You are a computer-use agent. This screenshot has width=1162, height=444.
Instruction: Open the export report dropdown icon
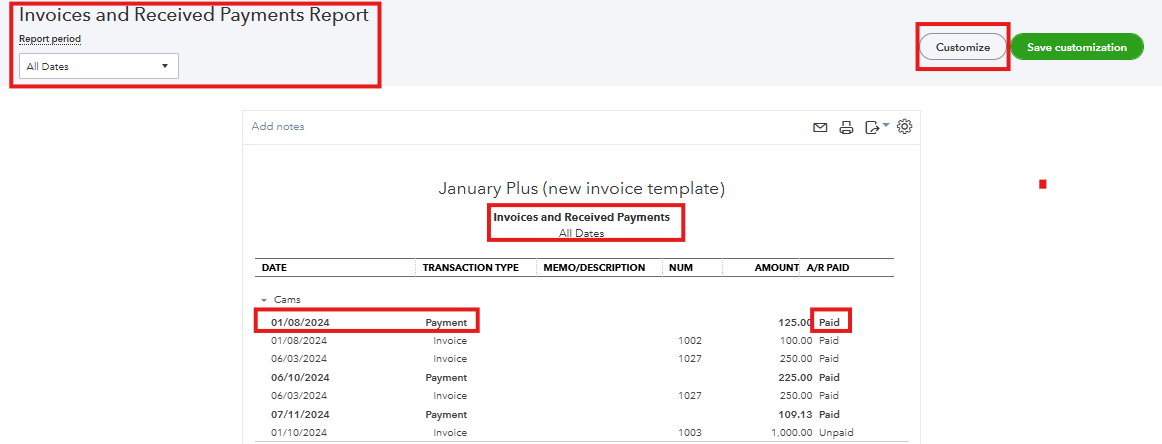click(872, 127)
